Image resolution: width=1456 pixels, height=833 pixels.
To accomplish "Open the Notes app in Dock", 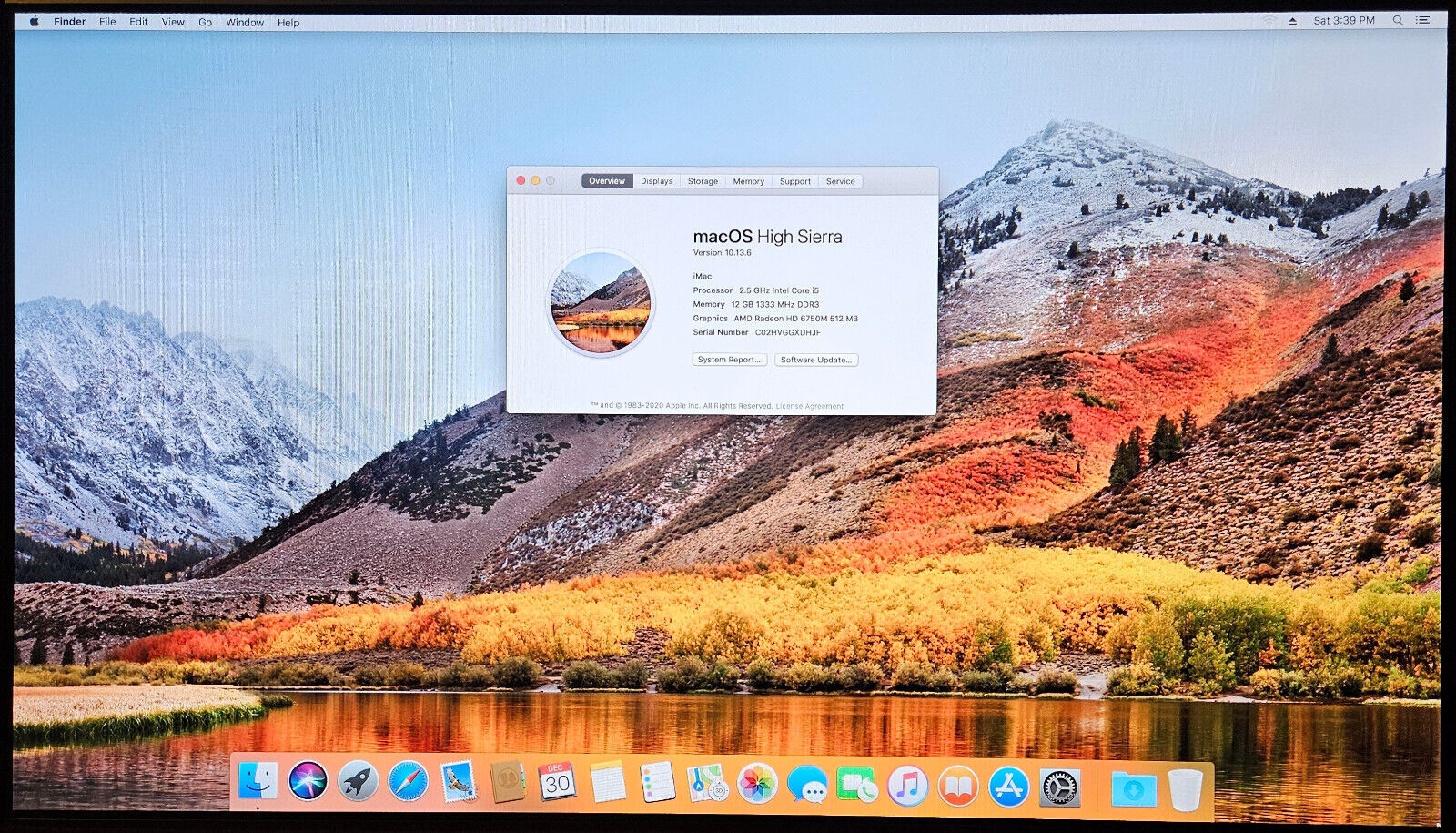I will [x=608, y=782].
